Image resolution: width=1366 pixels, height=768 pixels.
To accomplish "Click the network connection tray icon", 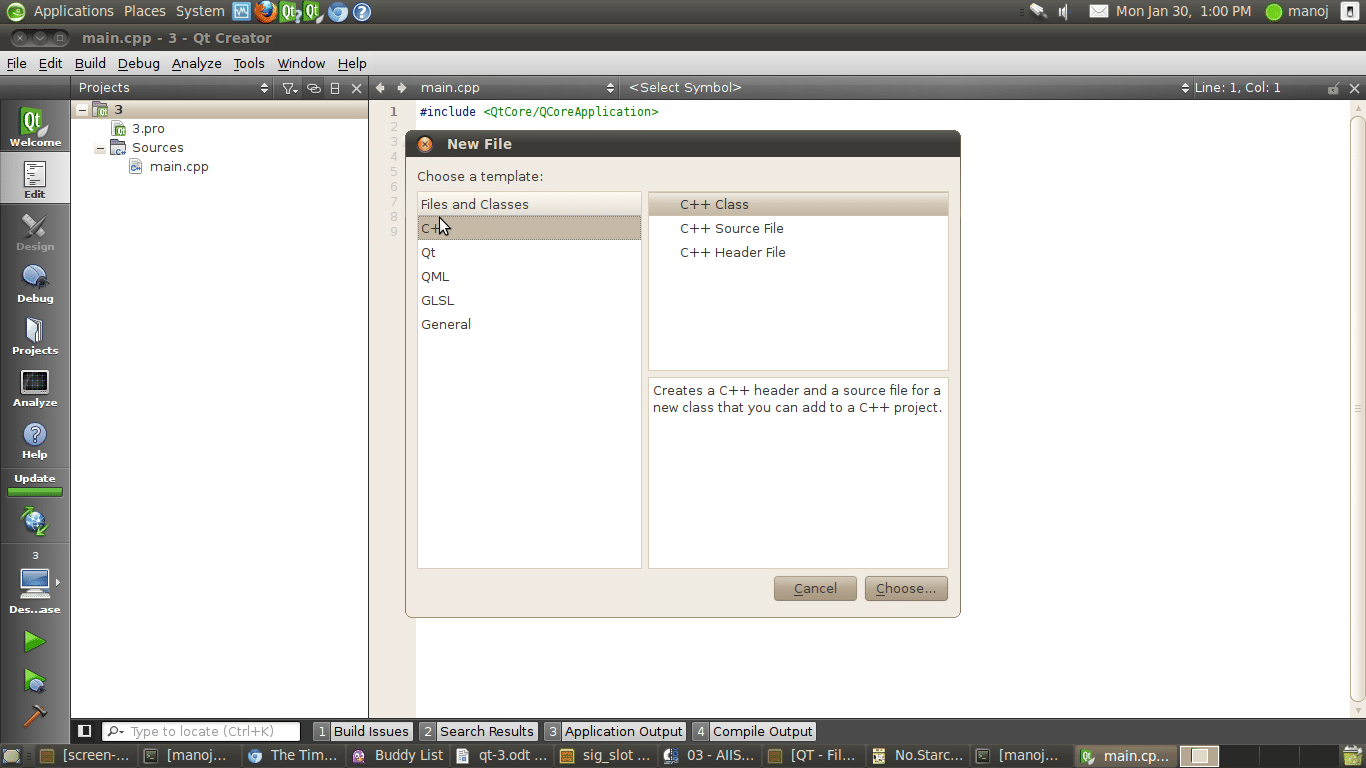I will click(1039, 12).
